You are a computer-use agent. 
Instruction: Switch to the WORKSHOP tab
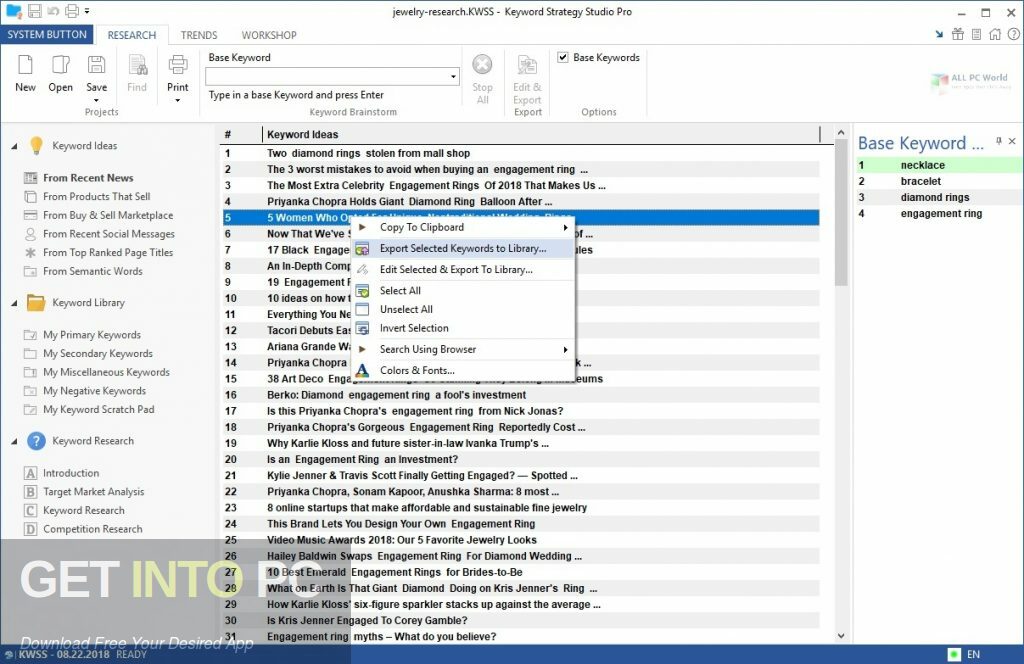tap(269, 35)
